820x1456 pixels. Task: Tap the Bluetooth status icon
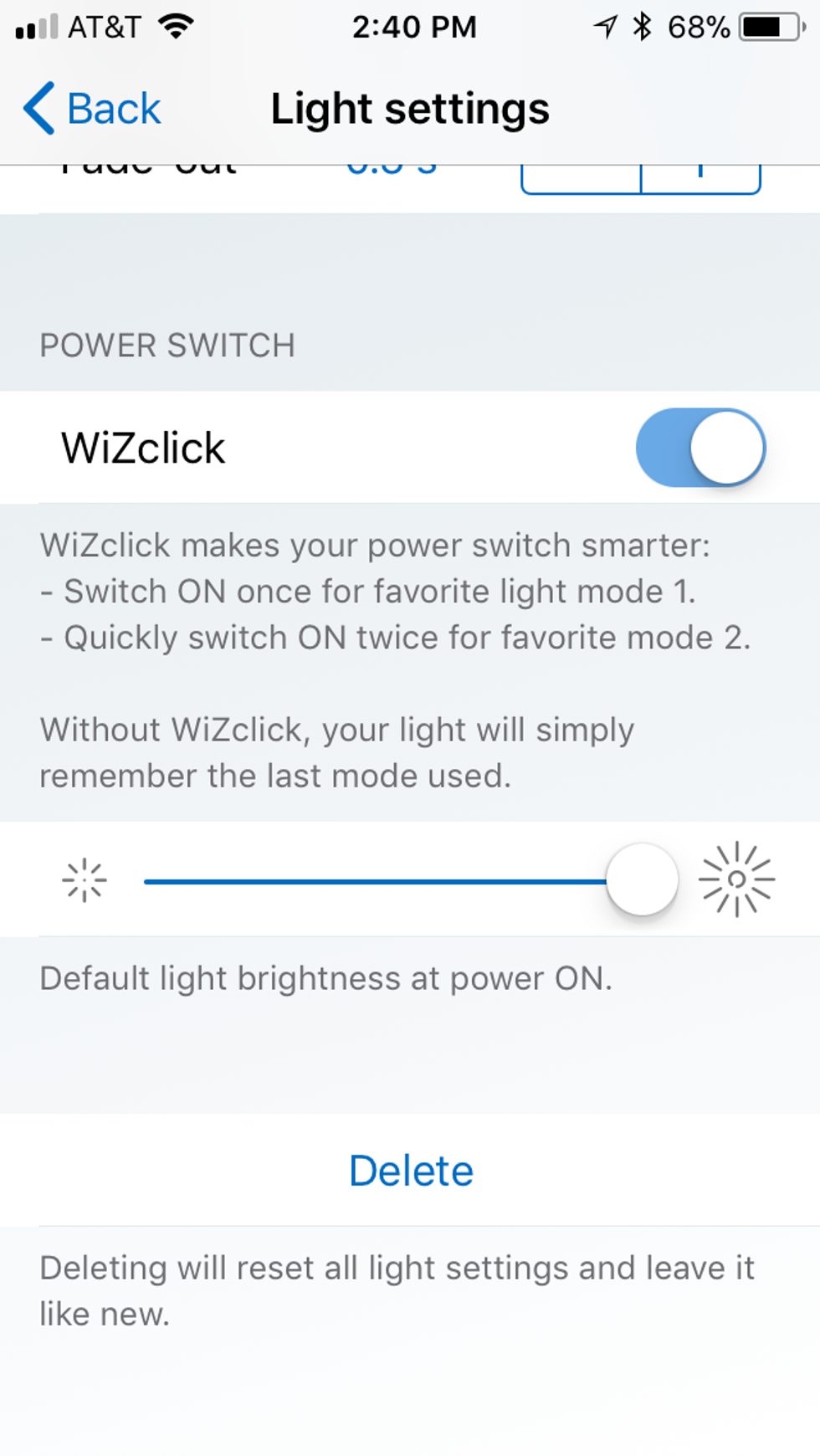click(642, 27)
